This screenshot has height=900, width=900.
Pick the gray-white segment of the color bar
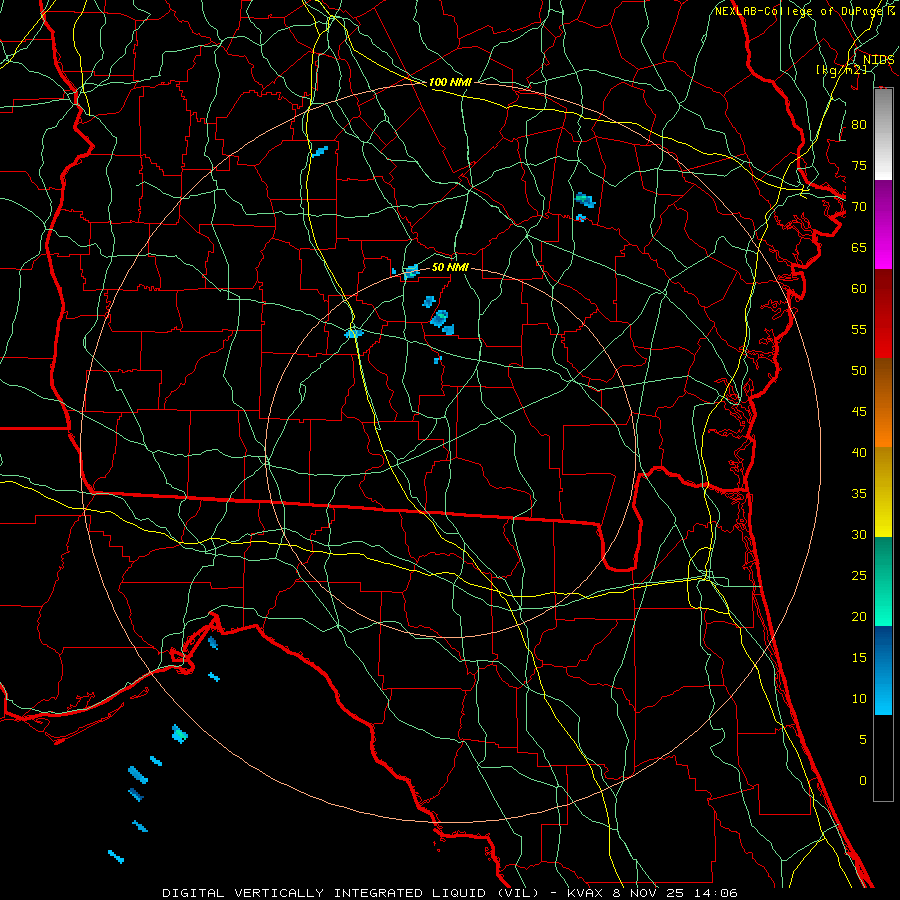883,134
